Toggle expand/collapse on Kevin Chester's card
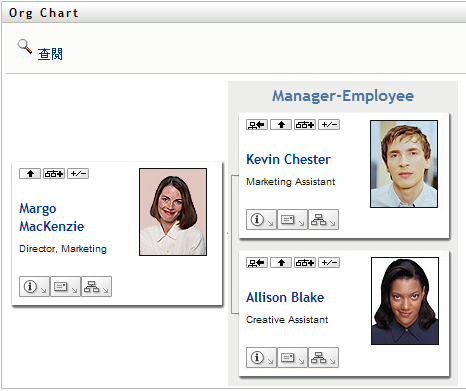 coord(329,125)
